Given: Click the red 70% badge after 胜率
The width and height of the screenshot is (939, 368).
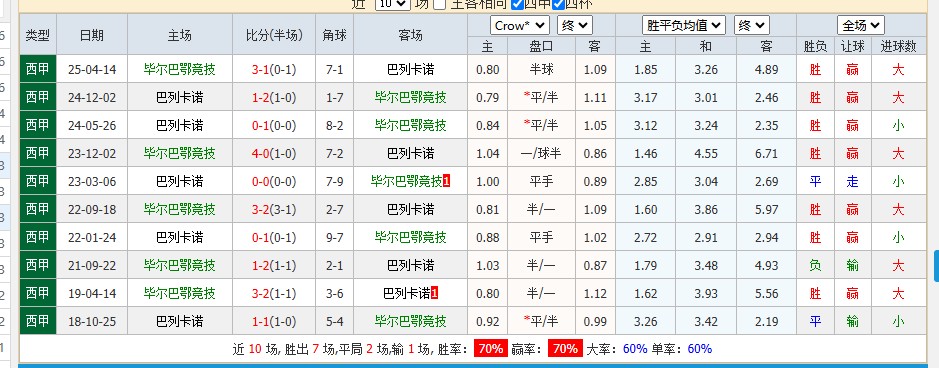Looking at the screenshot, I should [x=490, y=349].
